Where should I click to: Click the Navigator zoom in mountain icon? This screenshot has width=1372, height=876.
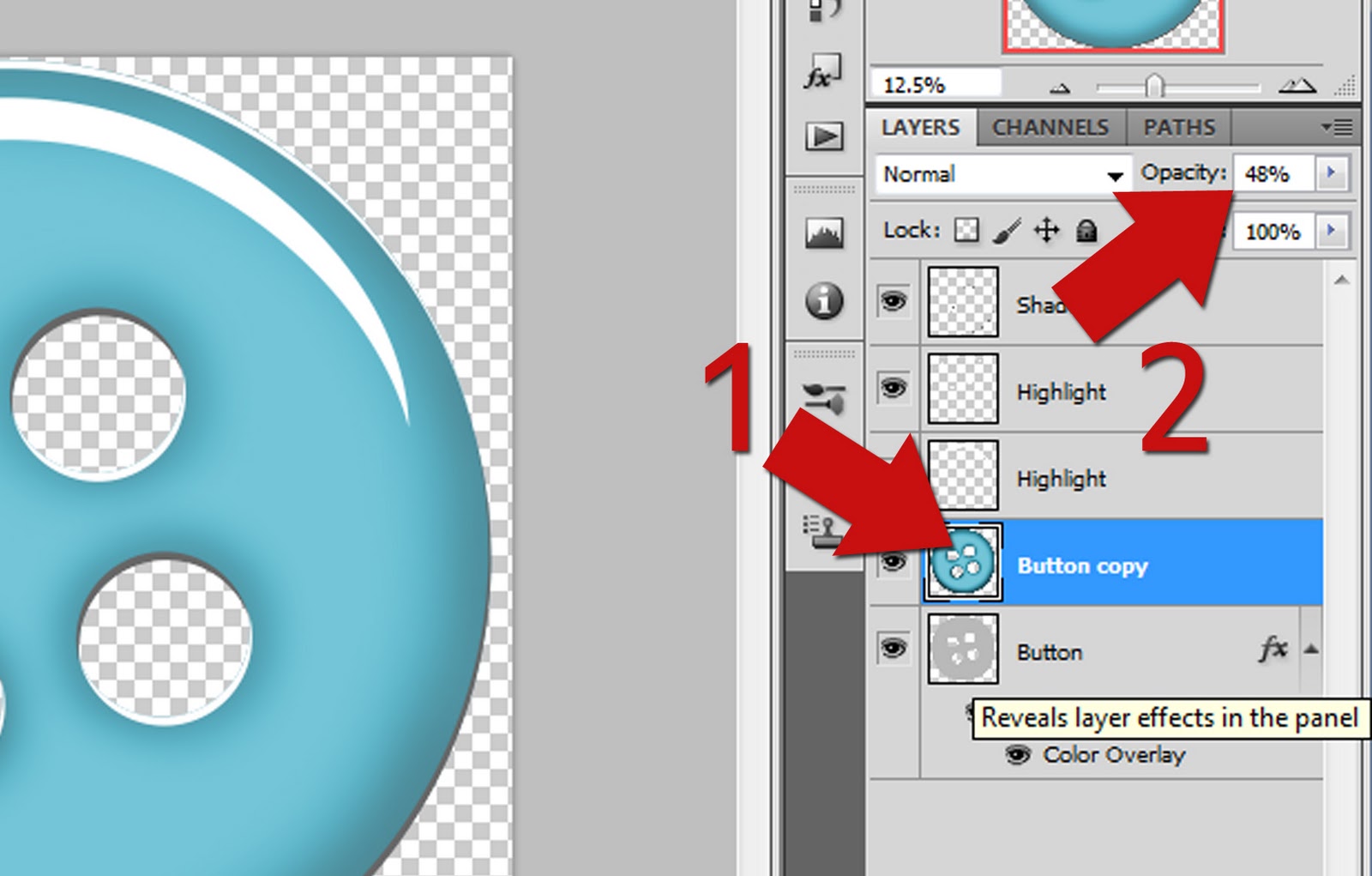[x=1297, y=85]
